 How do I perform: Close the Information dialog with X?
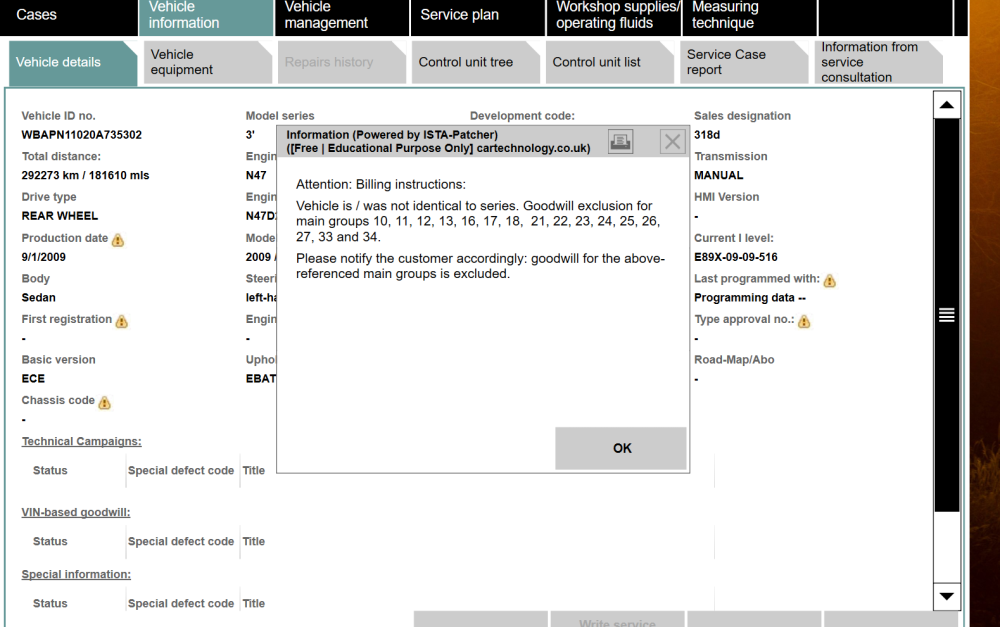click(x=673, y=141)
